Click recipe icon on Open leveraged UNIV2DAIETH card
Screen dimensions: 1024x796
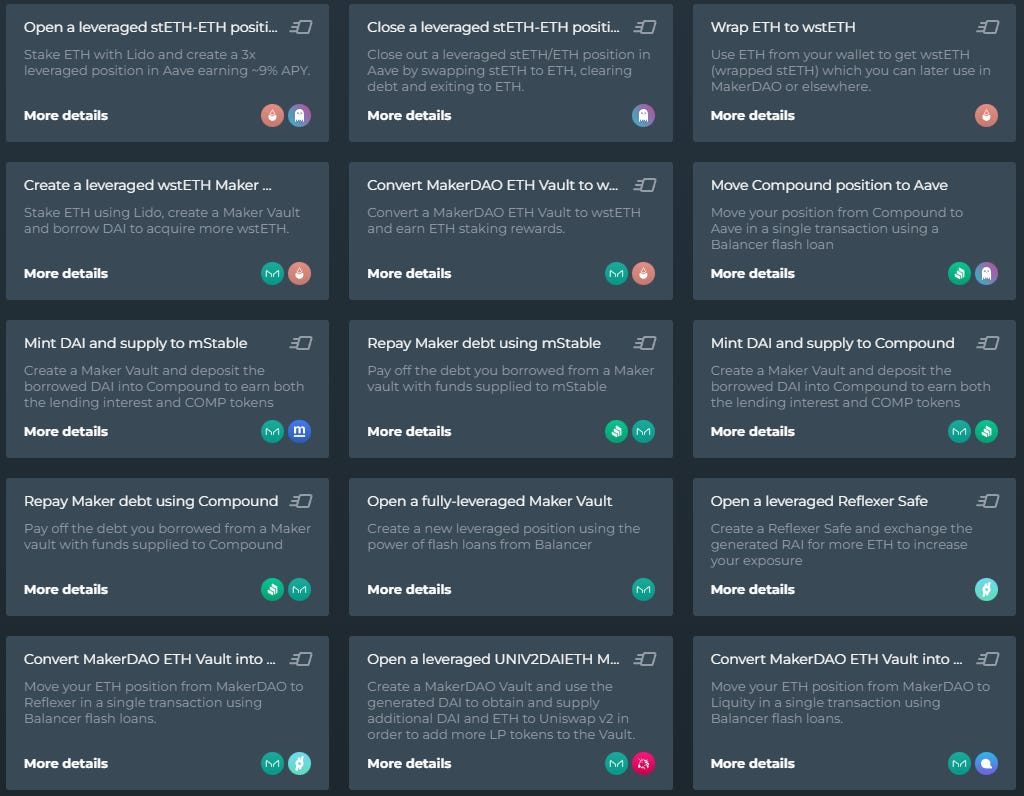tap(645, 660)
